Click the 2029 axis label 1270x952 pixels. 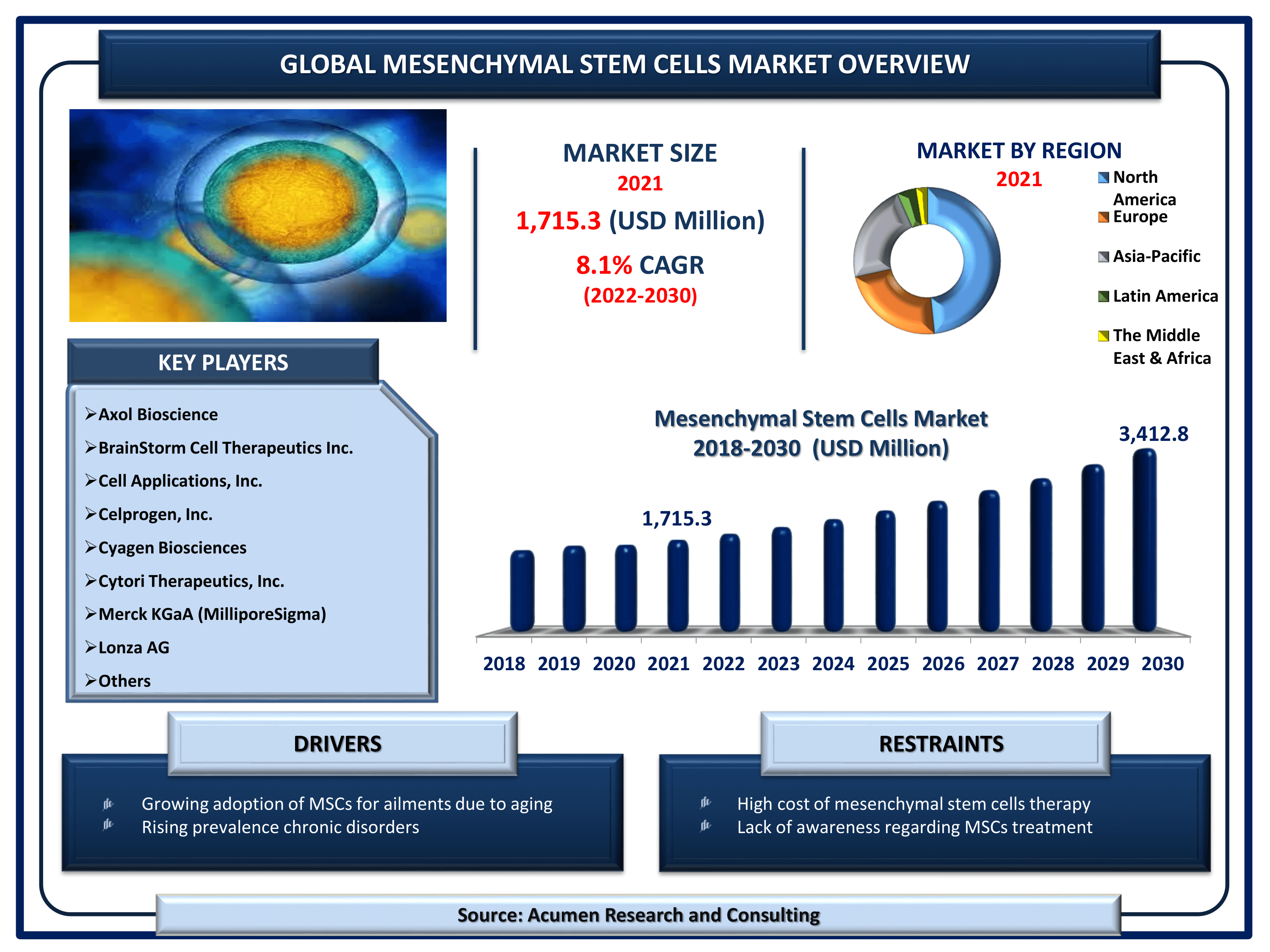pyautogui.click(x=1107, y=663)
